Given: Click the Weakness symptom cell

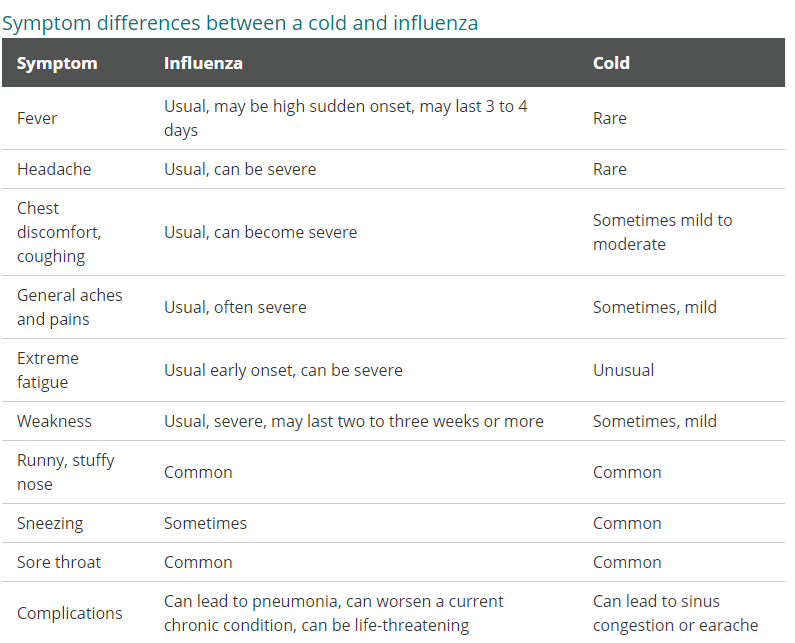Looking at the screenshot, I should [x=54, y=421].
